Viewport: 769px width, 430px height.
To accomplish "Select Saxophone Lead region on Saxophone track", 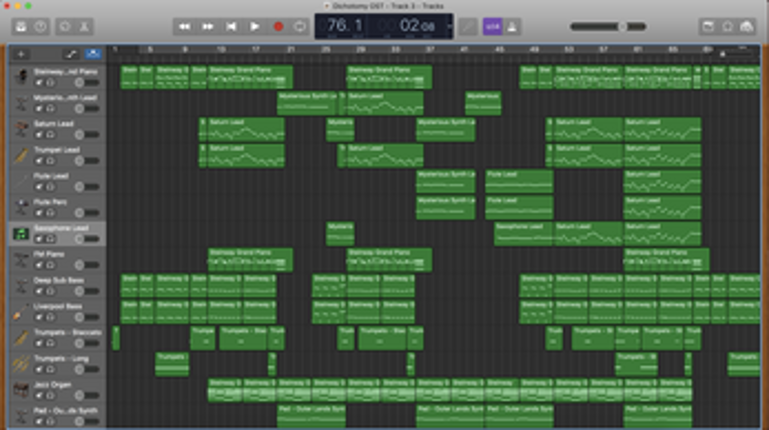I will 523,233.
